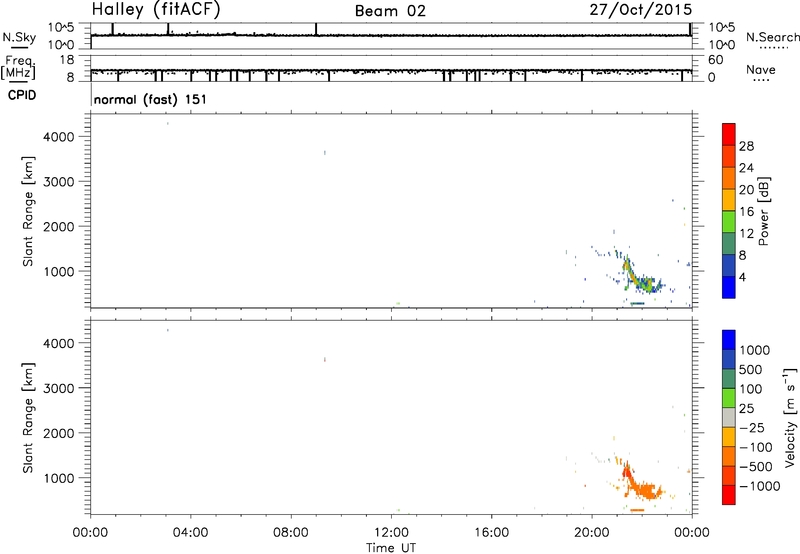The height and width of the screenshot is (554, 800).
Task: Click the 'N.Sky' legend label
Action: point(19,37)
